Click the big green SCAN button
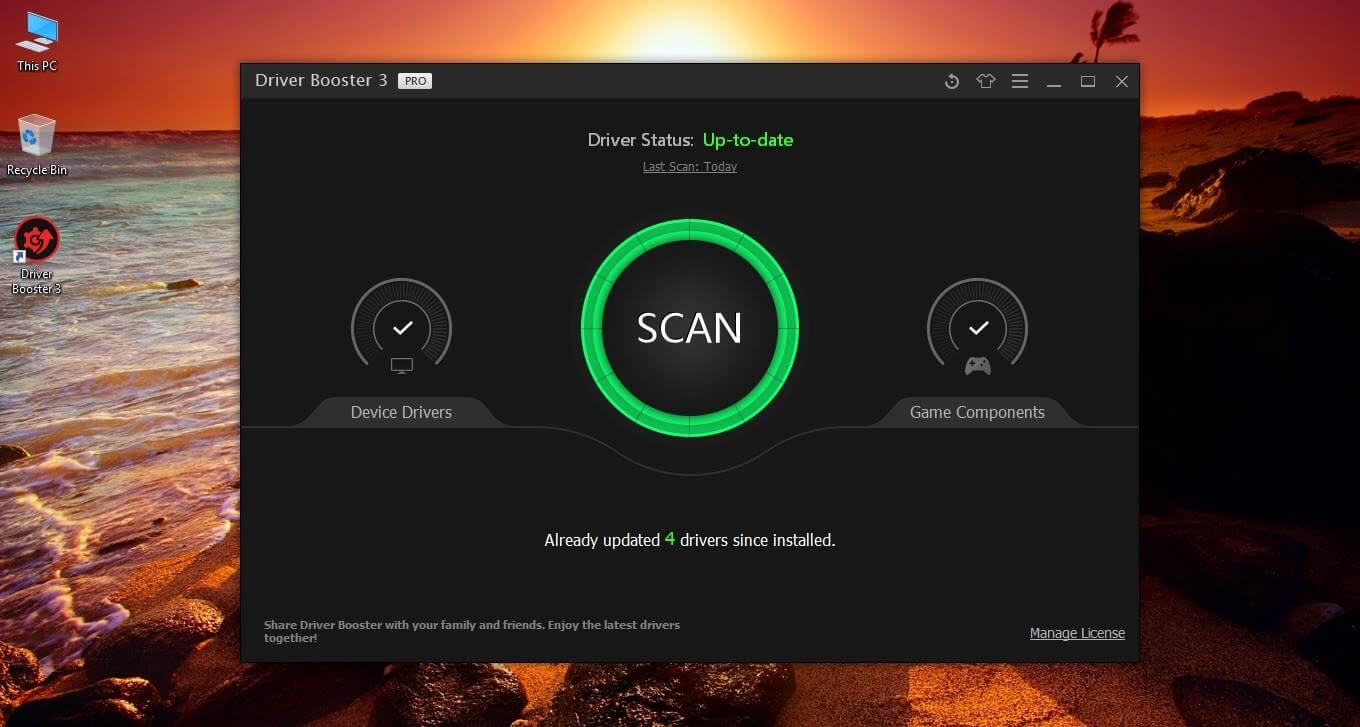The image size is (1360, 727). [690, 328]
